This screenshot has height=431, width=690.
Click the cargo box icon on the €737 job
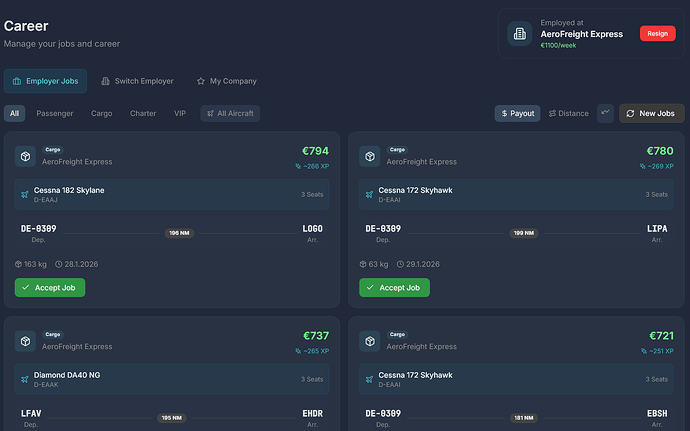[25, 341]
